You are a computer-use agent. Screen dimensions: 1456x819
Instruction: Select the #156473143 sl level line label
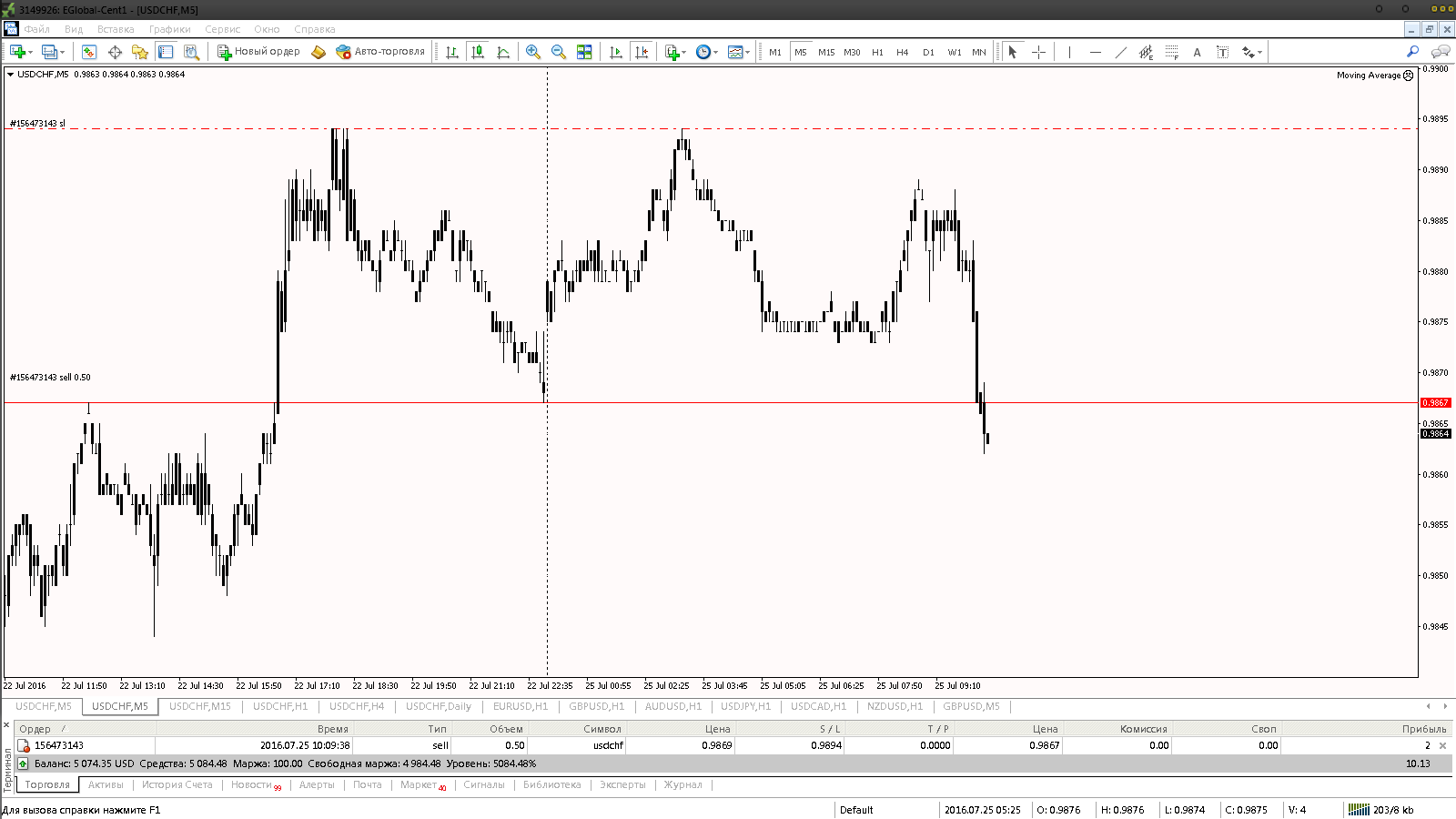pyautogui.click(x=37, y=124)
